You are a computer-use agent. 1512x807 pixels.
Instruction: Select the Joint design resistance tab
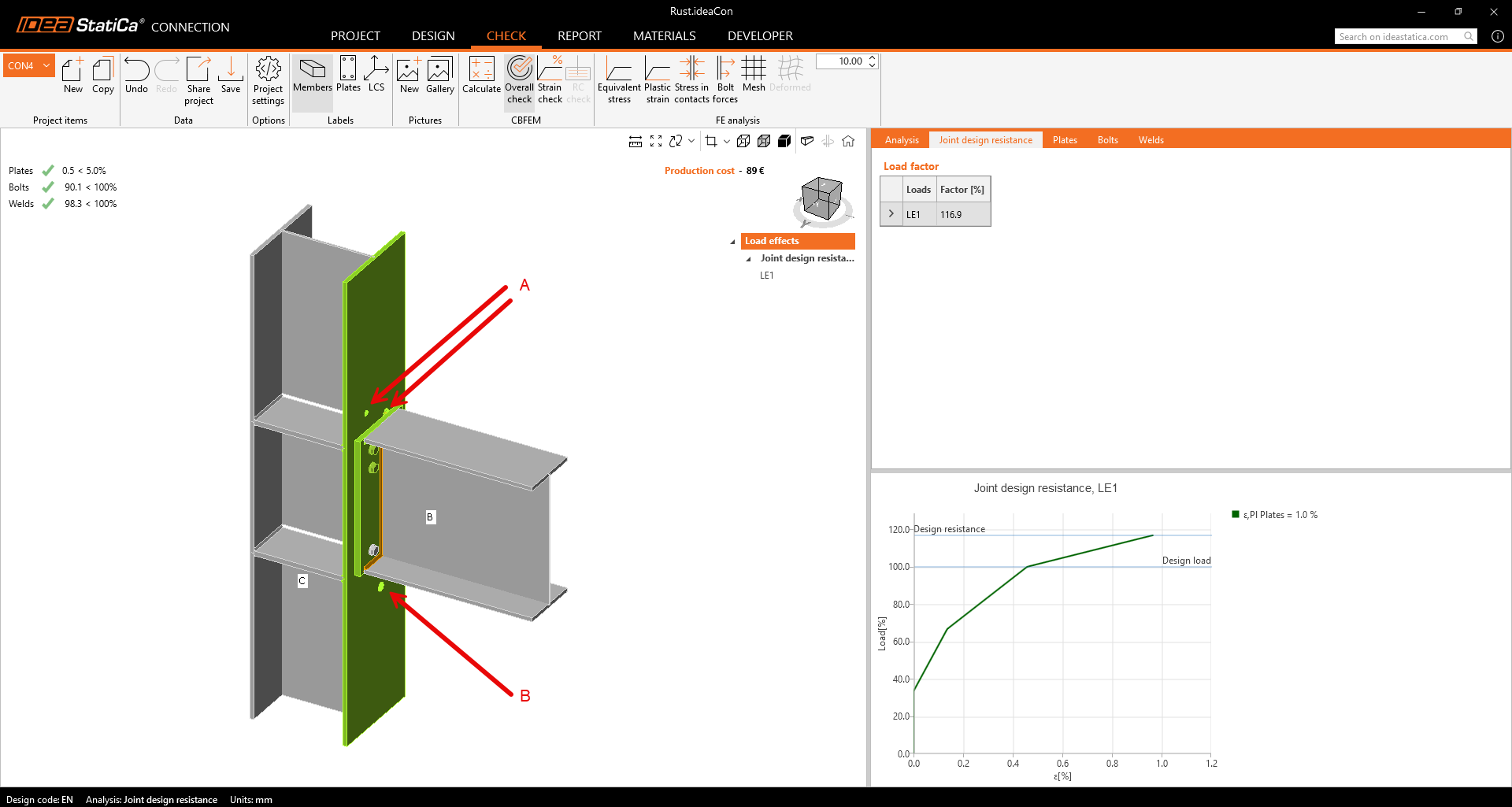985,140
